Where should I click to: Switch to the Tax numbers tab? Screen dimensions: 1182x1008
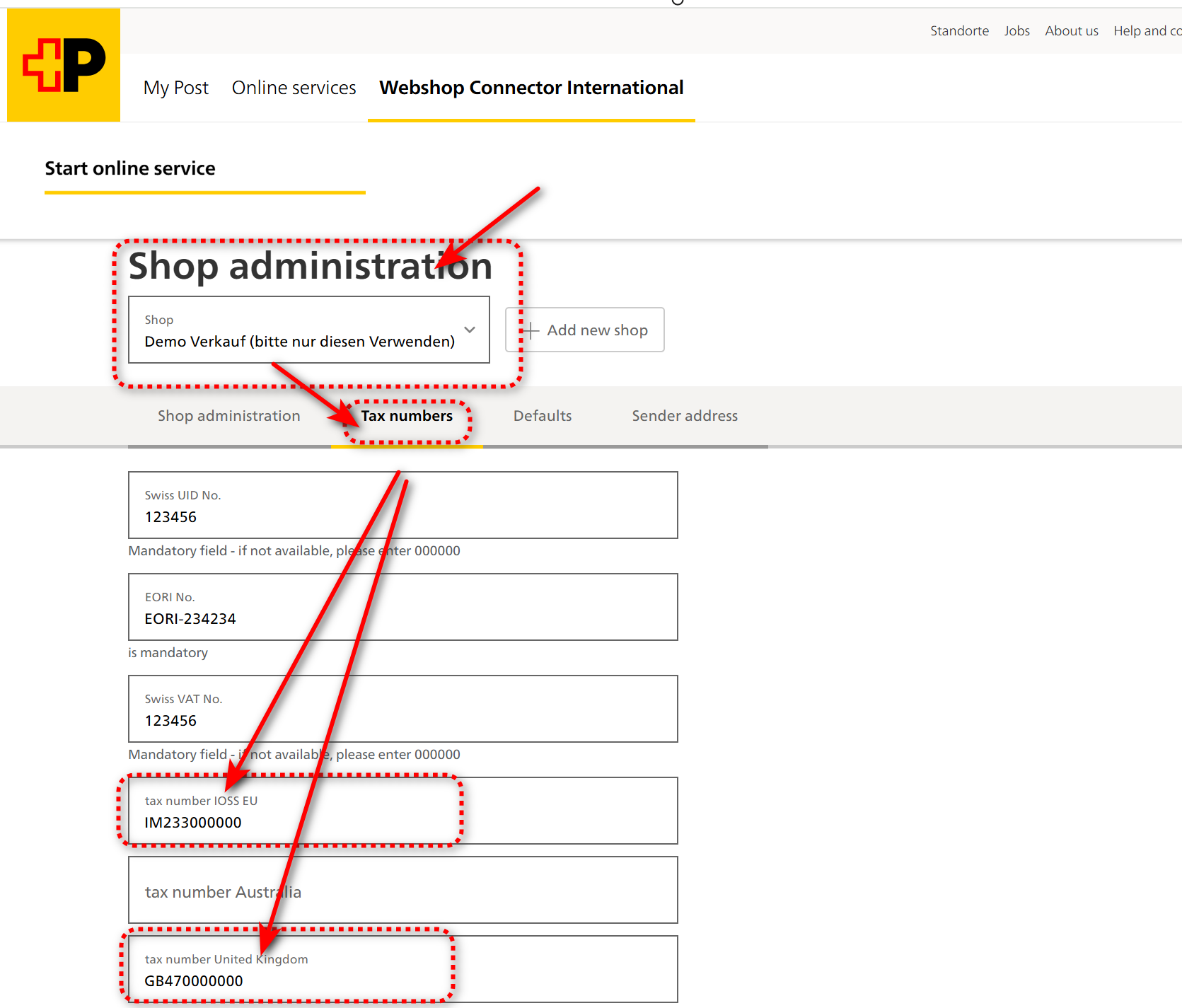407,417
